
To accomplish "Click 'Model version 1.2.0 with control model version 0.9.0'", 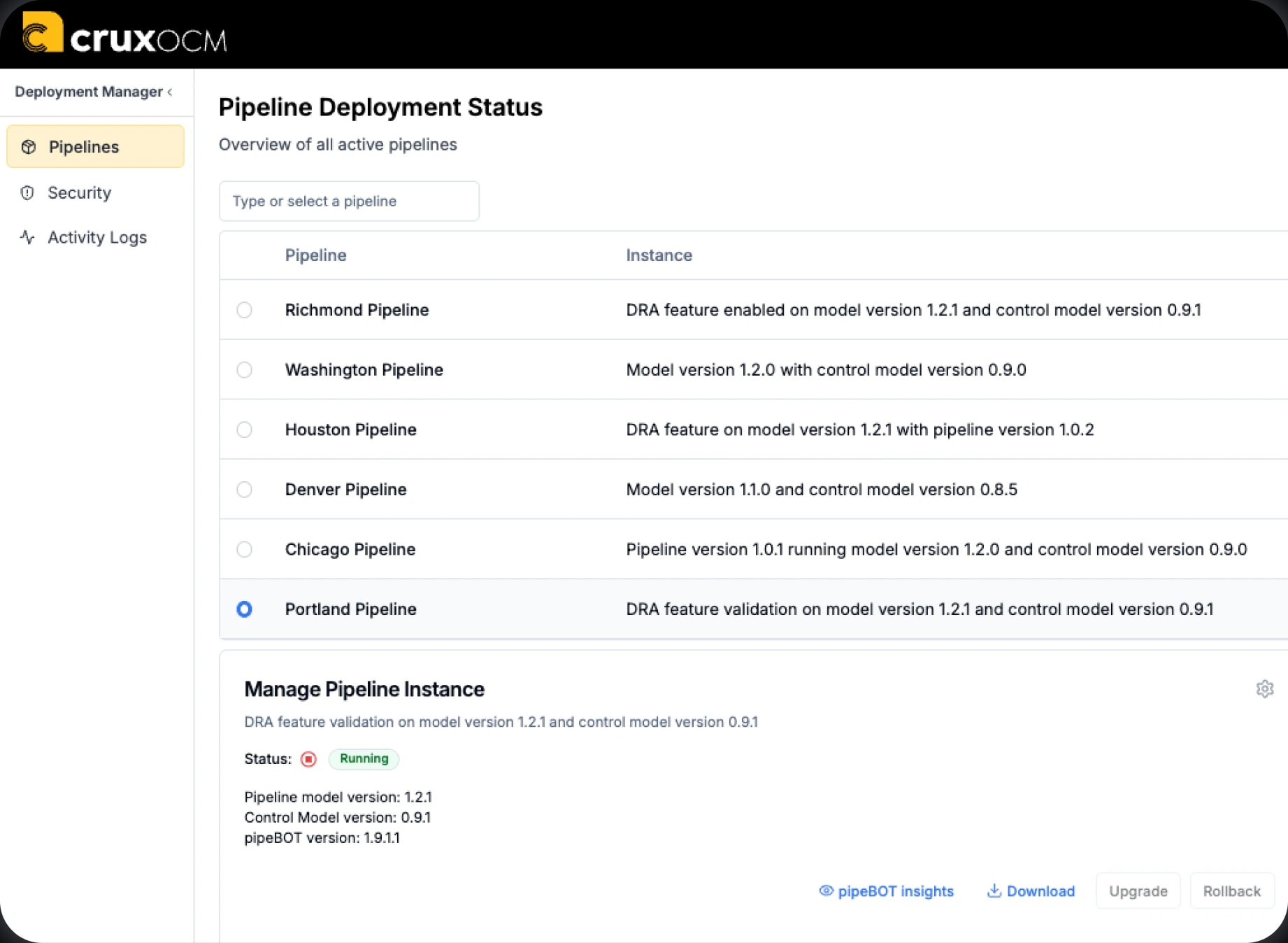I will pos(826,369).
